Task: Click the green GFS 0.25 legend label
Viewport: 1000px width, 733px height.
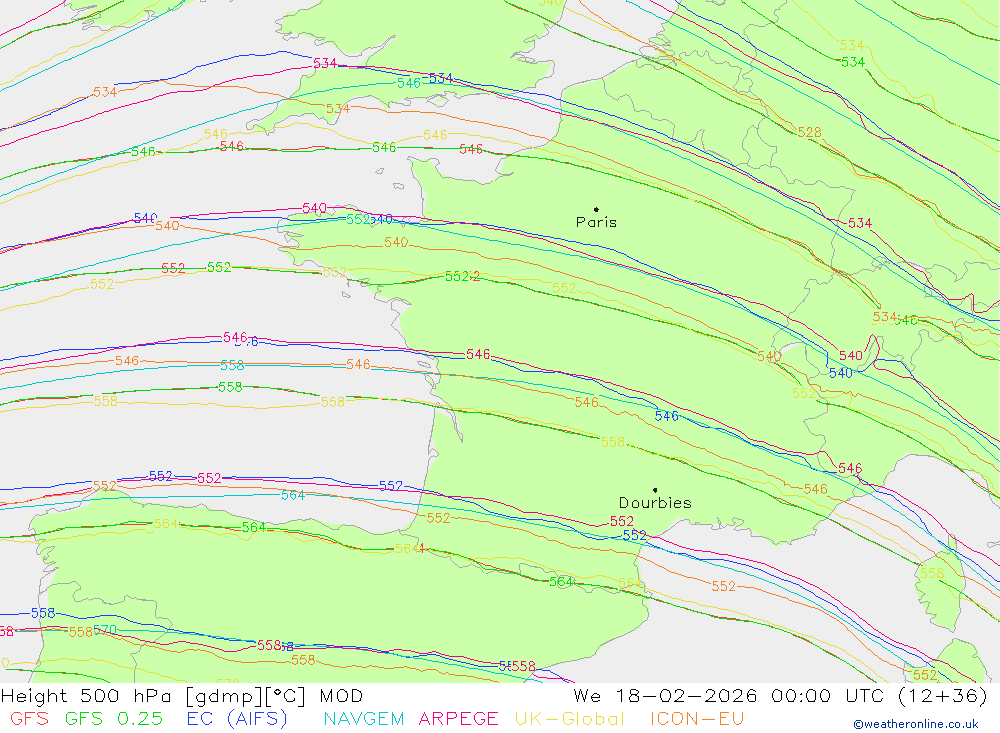Action: coord(114,719)
